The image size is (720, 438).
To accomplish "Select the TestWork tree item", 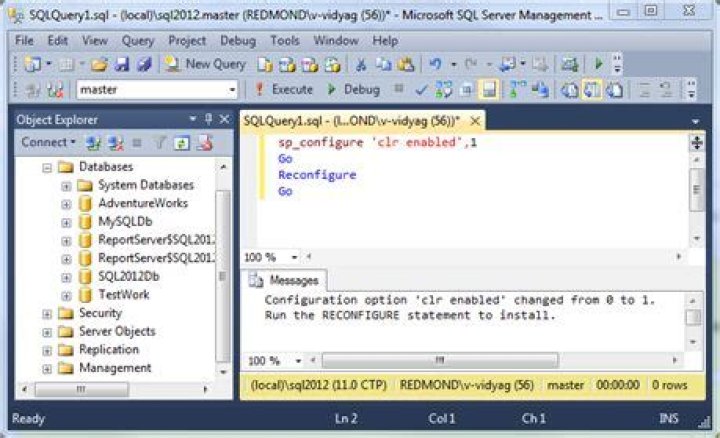I will pos(124,294).
